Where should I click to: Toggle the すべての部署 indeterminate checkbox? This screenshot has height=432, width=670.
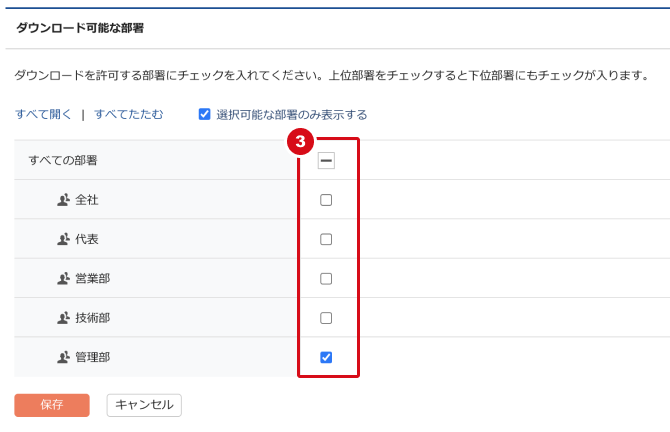[326, 160]
